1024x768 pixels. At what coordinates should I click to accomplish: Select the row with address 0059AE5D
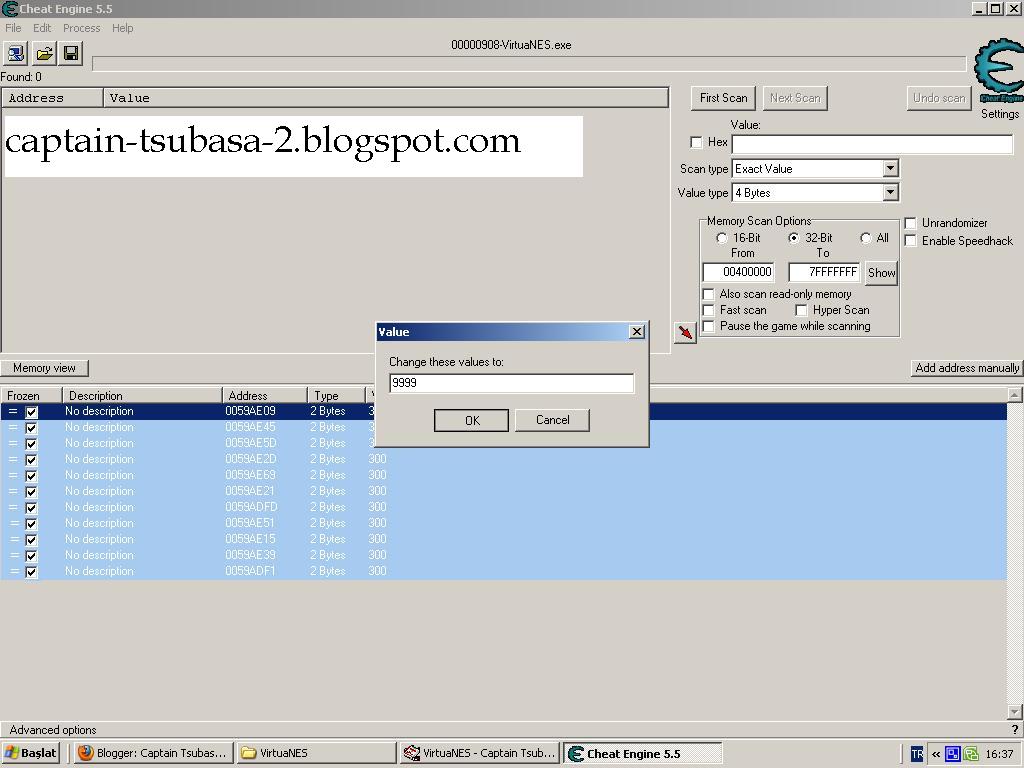503,443
